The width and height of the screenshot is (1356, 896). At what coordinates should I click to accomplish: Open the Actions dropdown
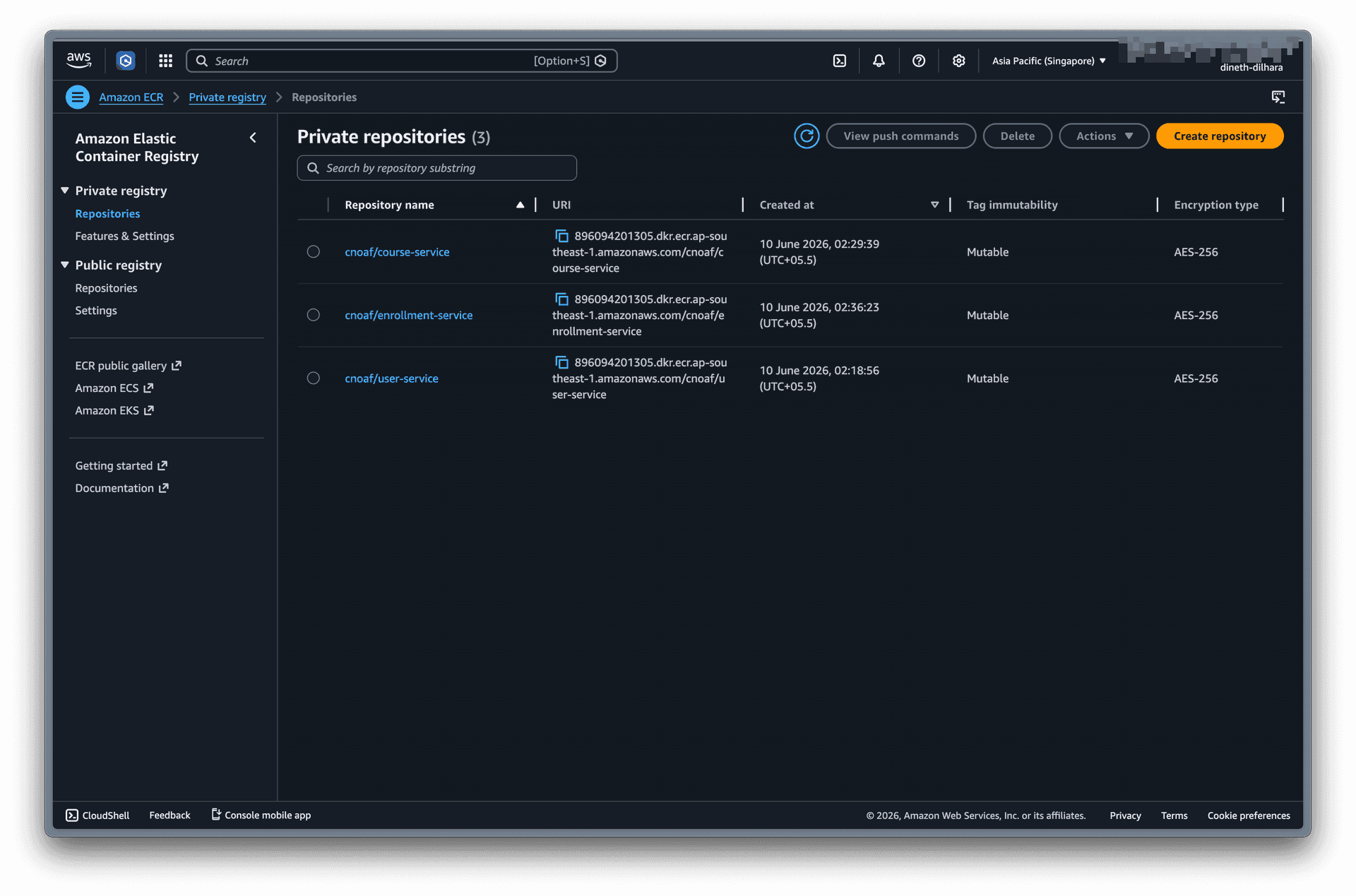click(x=1104, y=136)
